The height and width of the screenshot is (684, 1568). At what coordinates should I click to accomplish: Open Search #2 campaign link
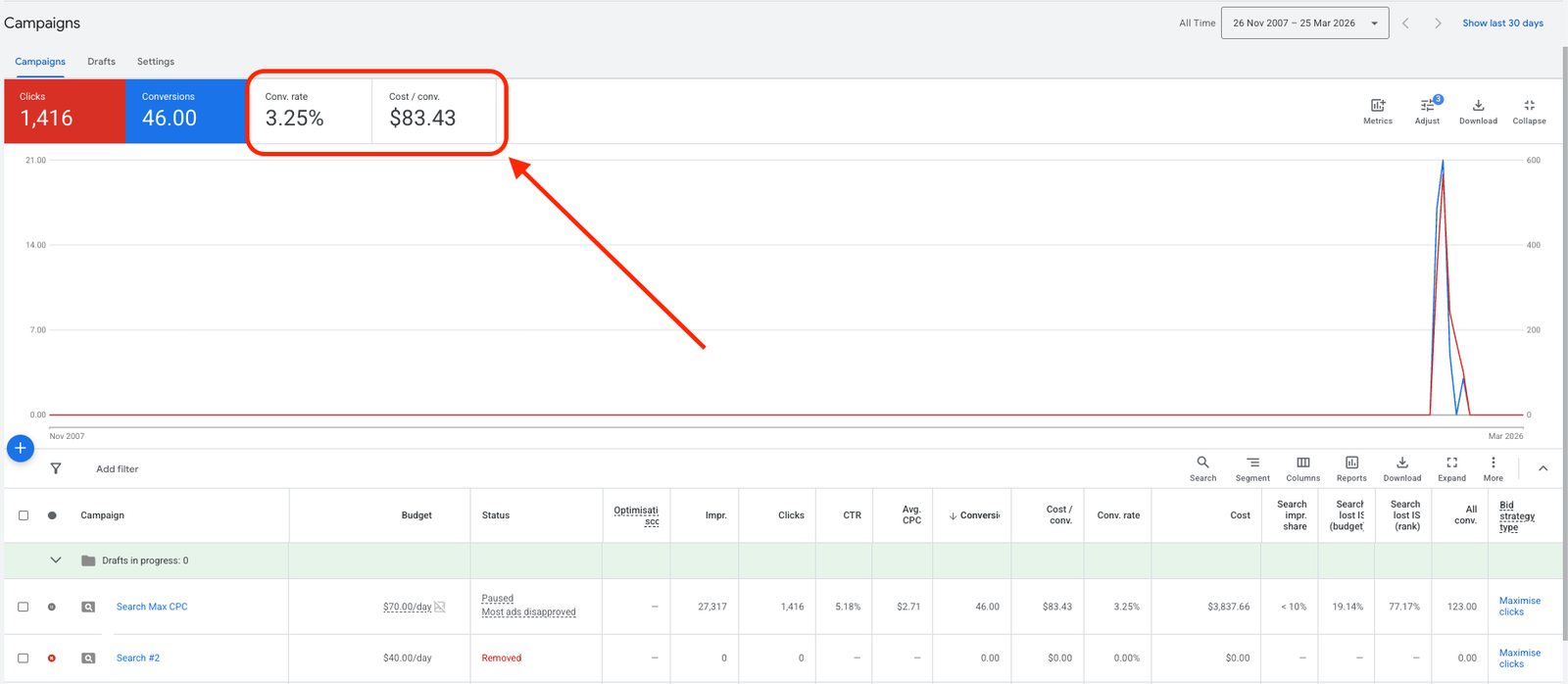(138, 658)
